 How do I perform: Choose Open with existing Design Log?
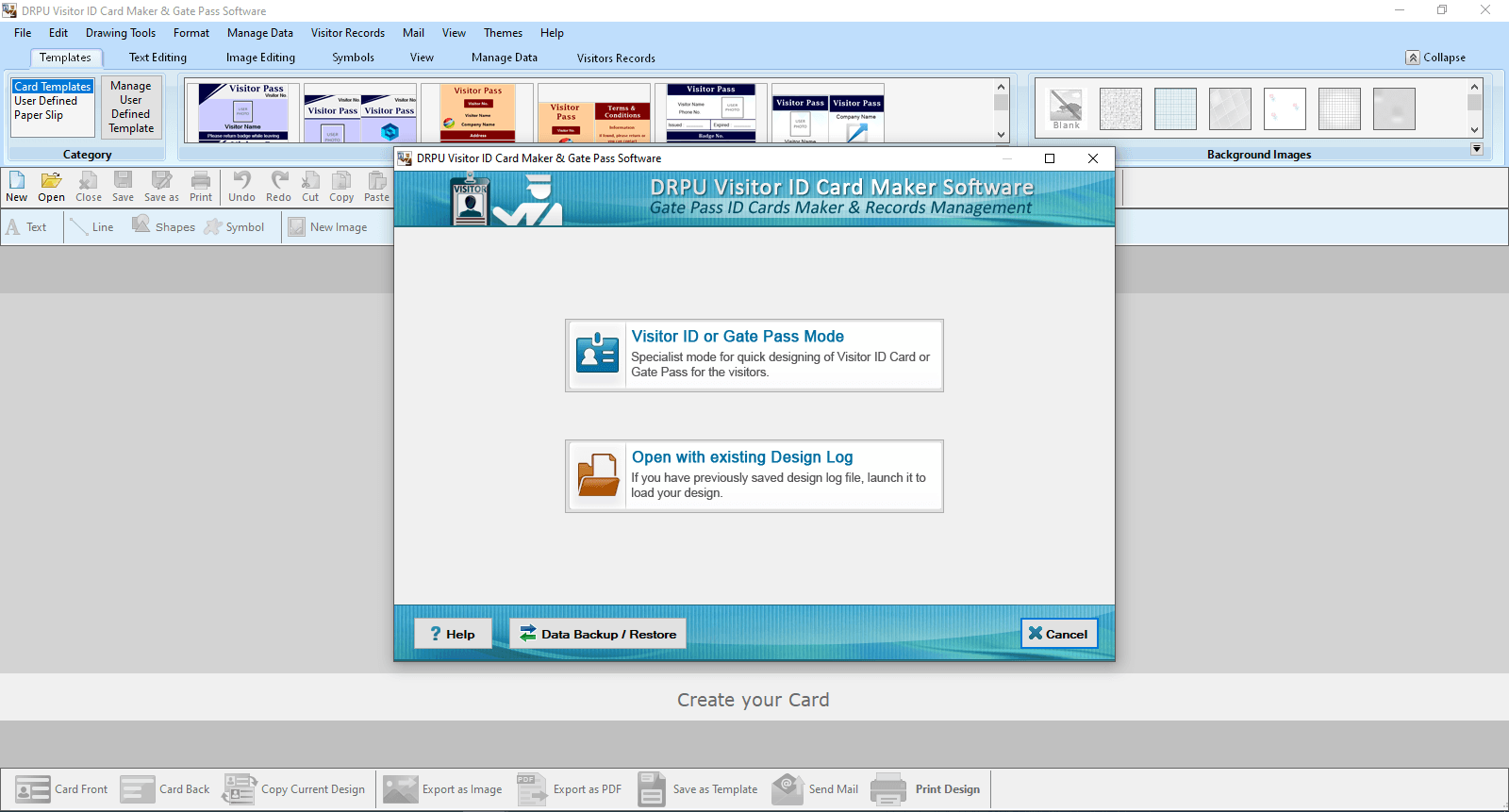coord(754,476)
